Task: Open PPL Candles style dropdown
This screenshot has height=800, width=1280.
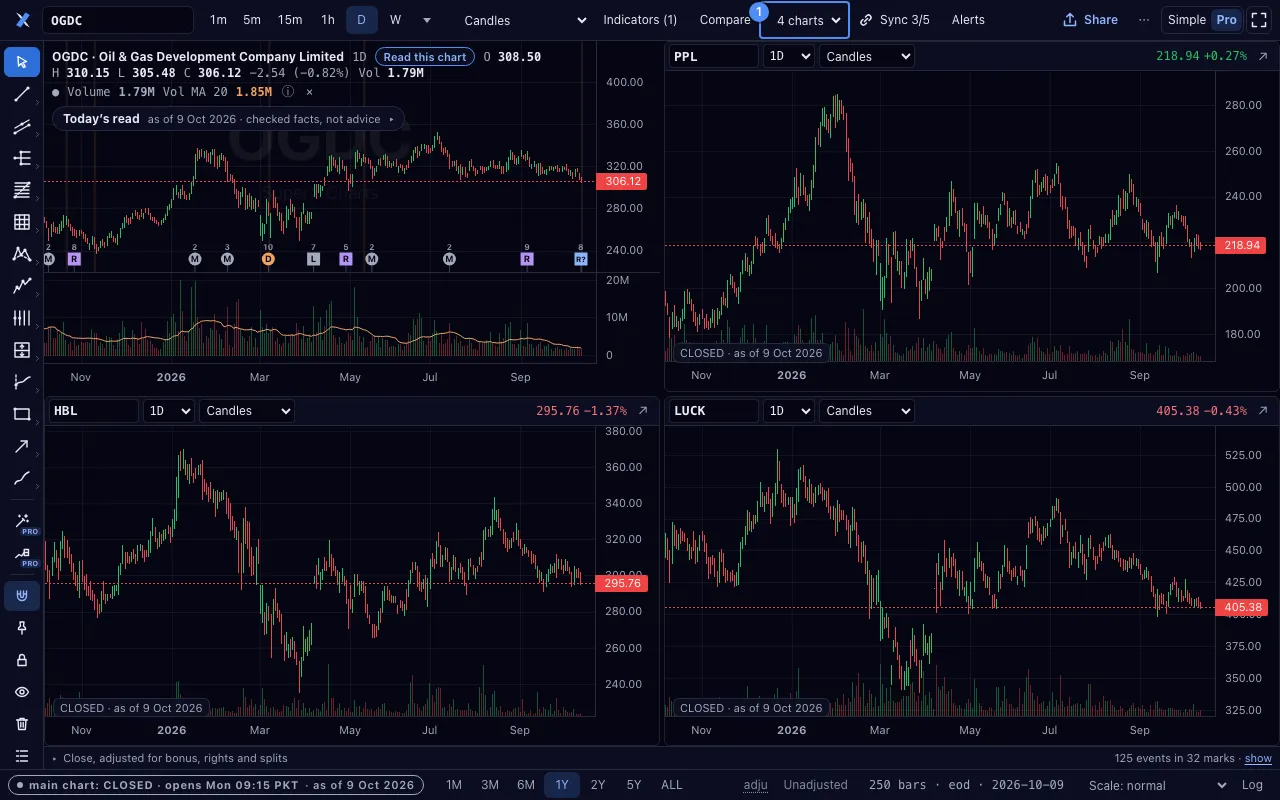Action: pos(866,56)
